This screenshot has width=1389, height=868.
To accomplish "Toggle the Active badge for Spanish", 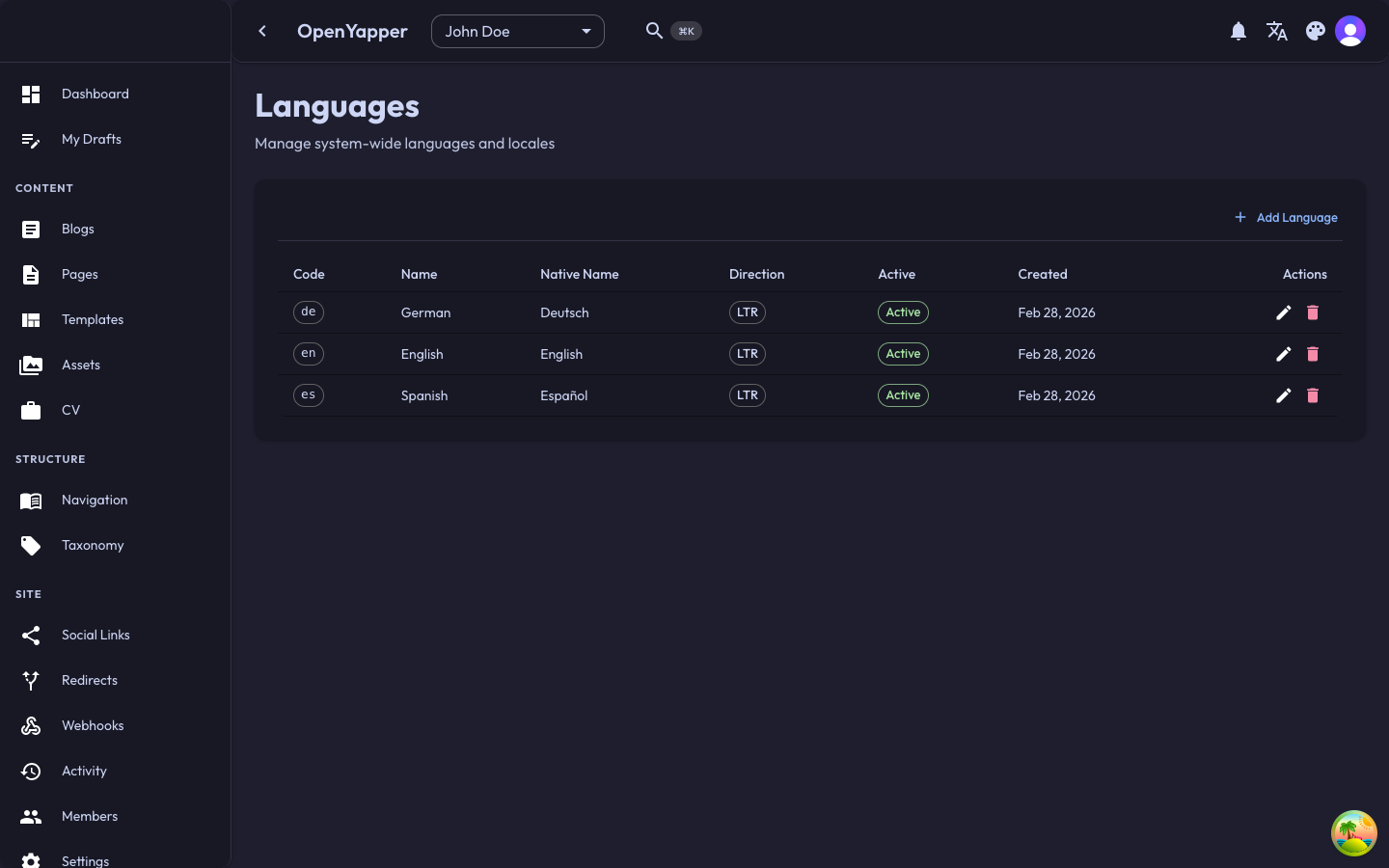I will 903,395.
